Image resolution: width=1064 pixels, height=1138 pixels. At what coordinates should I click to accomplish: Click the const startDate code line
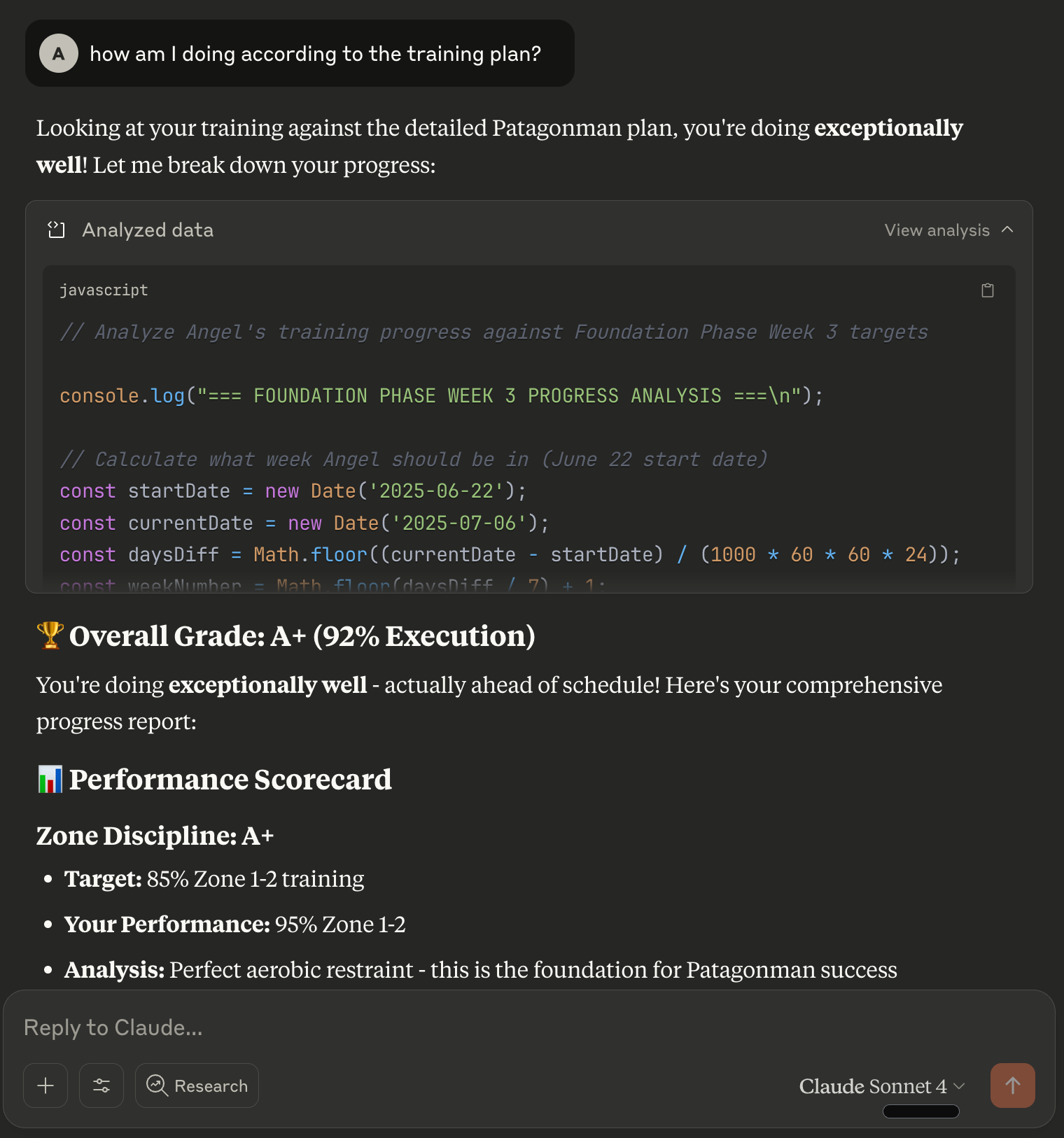coord(293,491)
